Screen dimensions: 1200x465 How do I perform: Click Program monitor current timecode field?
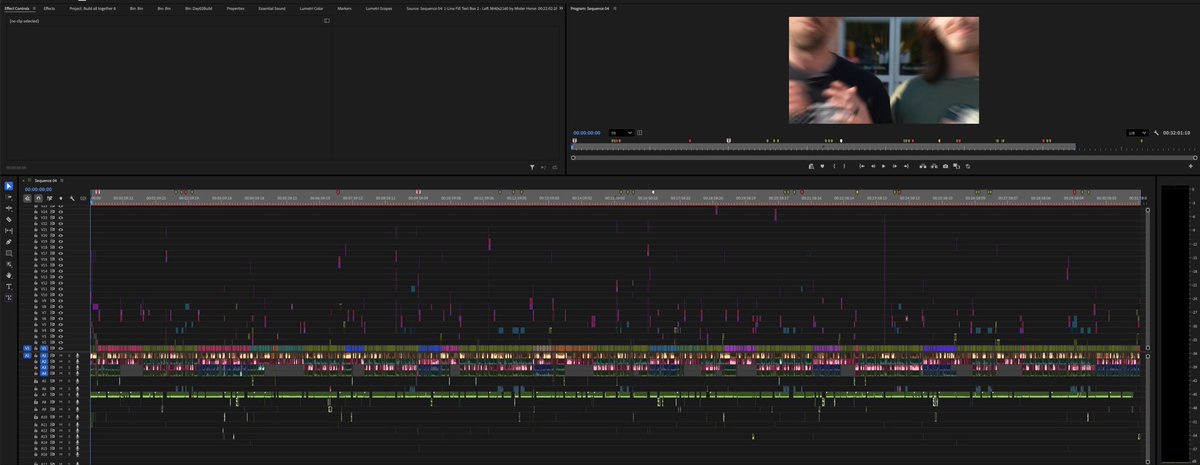coord(587,132)
